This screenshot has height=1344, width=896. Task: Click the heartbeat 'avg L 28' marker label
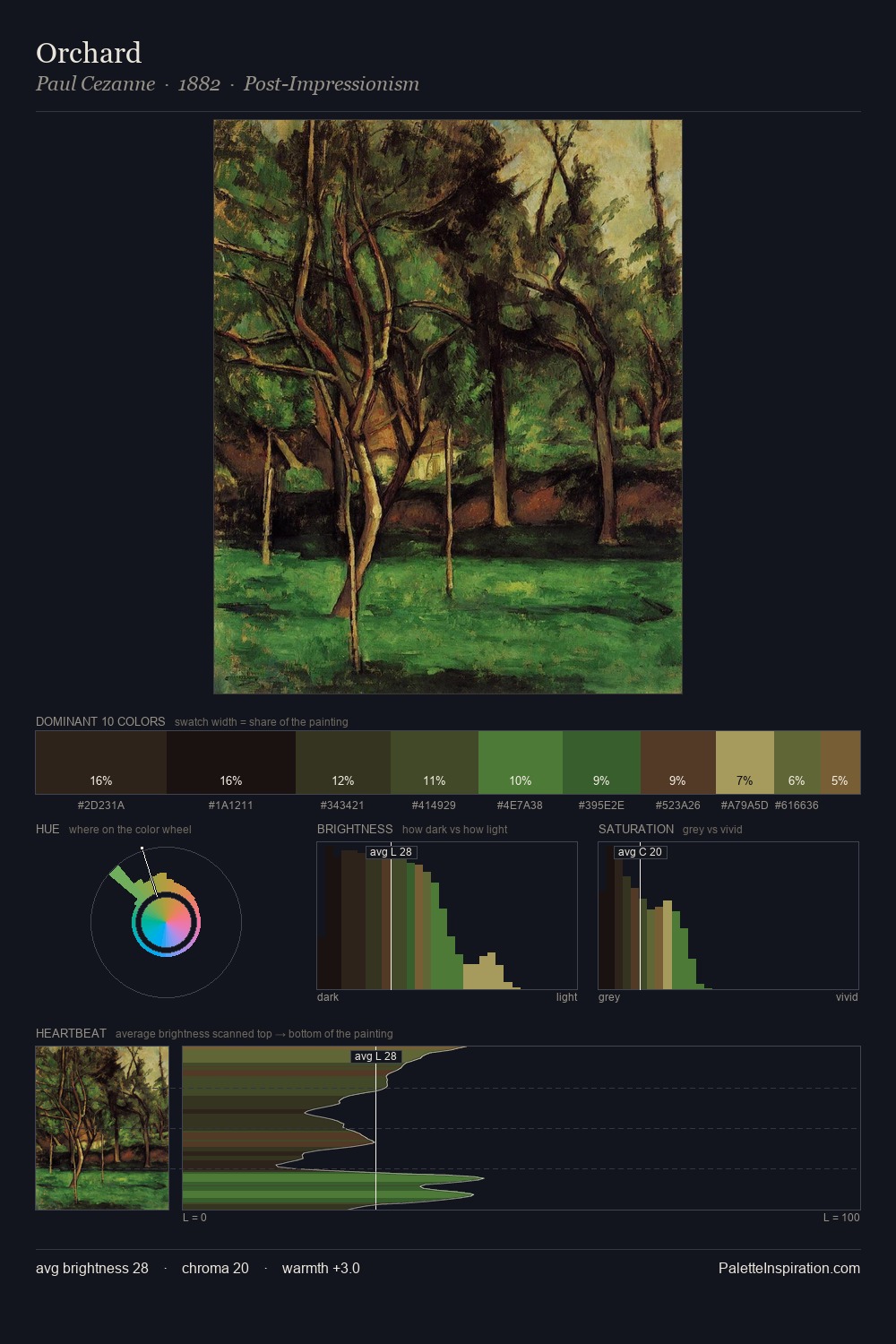(375, 1056)
